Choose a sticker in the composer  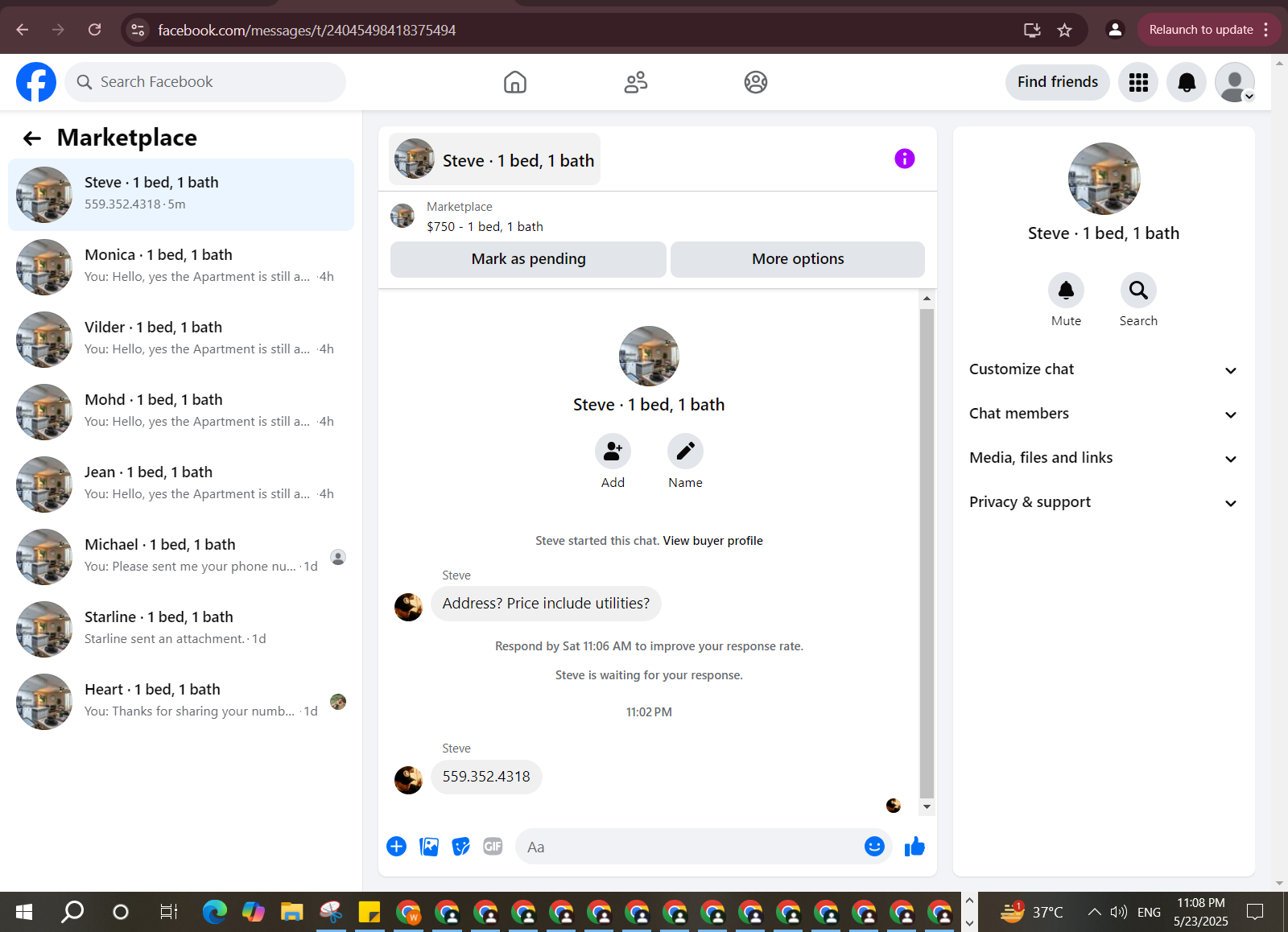460,847
